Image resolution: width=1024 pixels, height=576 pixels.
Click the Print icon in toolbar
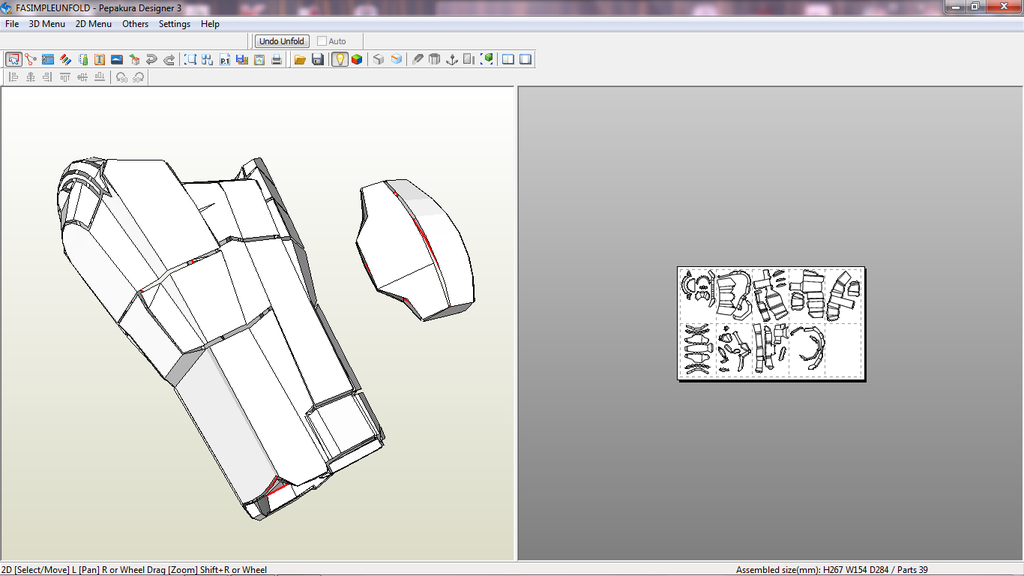pos(276,60)
